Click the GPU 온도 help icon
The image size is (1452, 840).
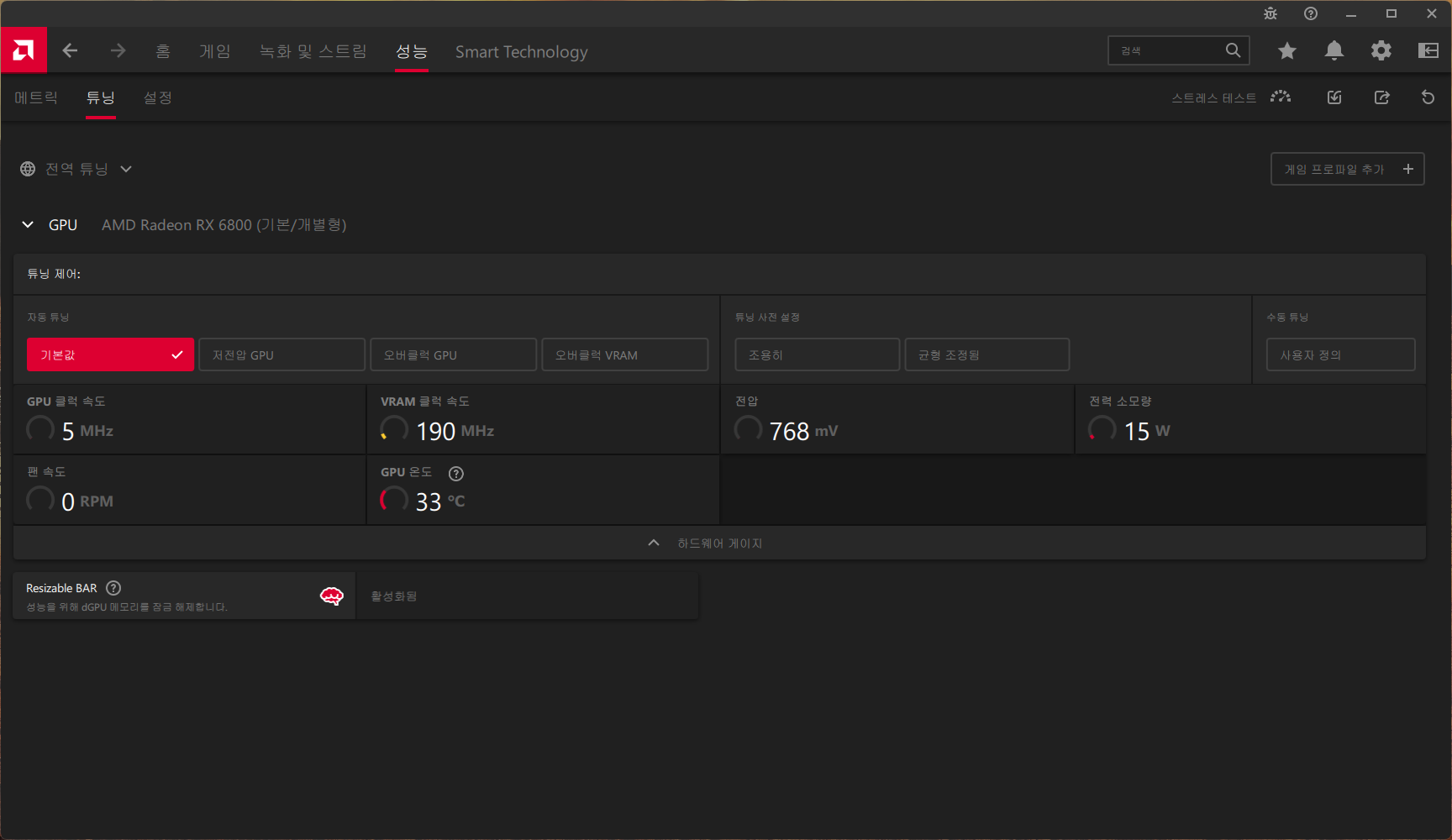point(455,474)
